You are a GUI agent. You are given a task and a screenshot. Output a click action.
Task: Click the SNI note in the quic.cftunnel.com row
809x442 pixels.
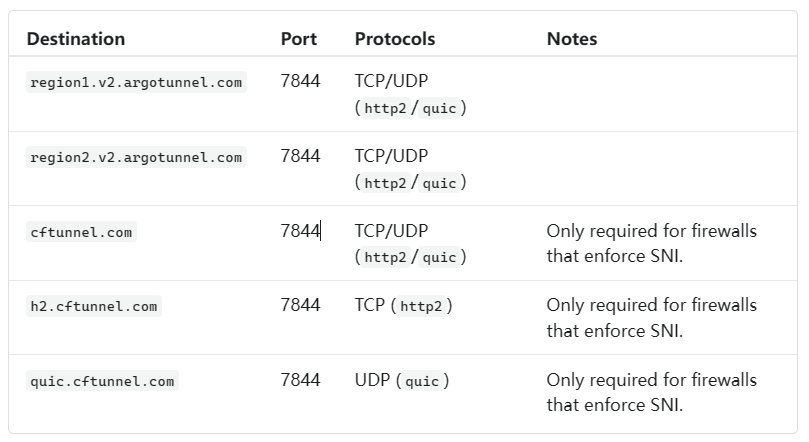pyautogui.click(x=651, y=392)
